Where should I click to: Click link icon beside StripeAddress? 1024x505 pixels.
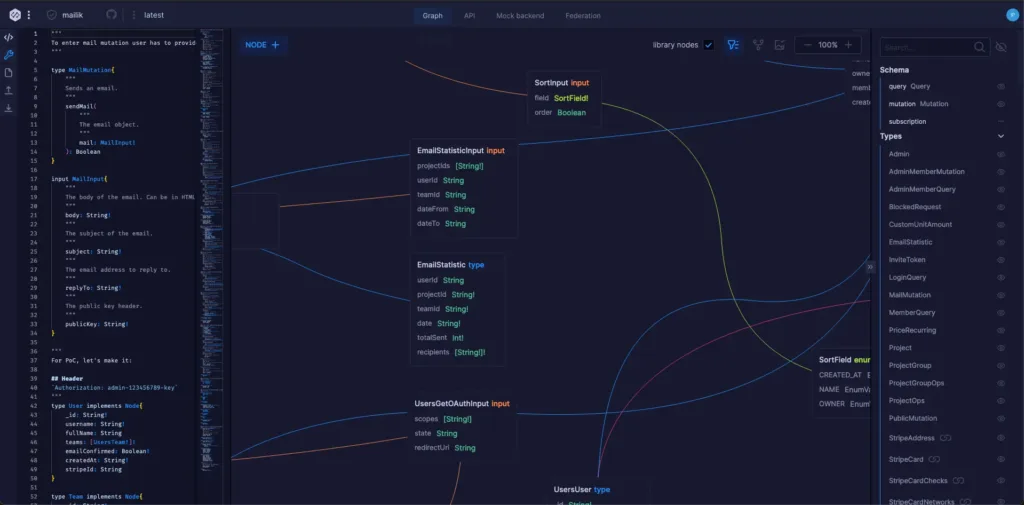tap(944, 438)
